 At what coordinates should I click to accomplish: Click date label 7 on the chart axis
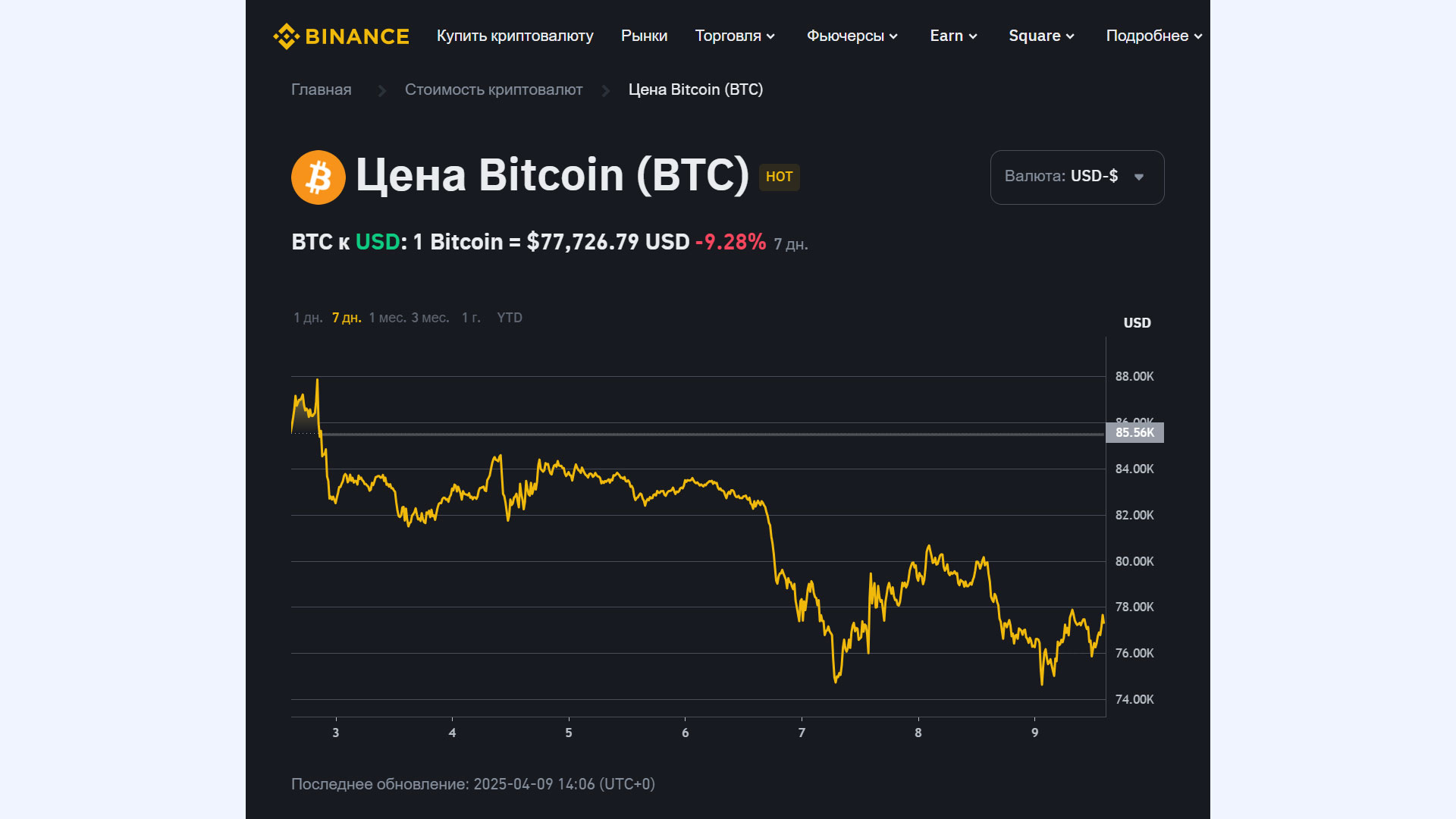point(802,733)
